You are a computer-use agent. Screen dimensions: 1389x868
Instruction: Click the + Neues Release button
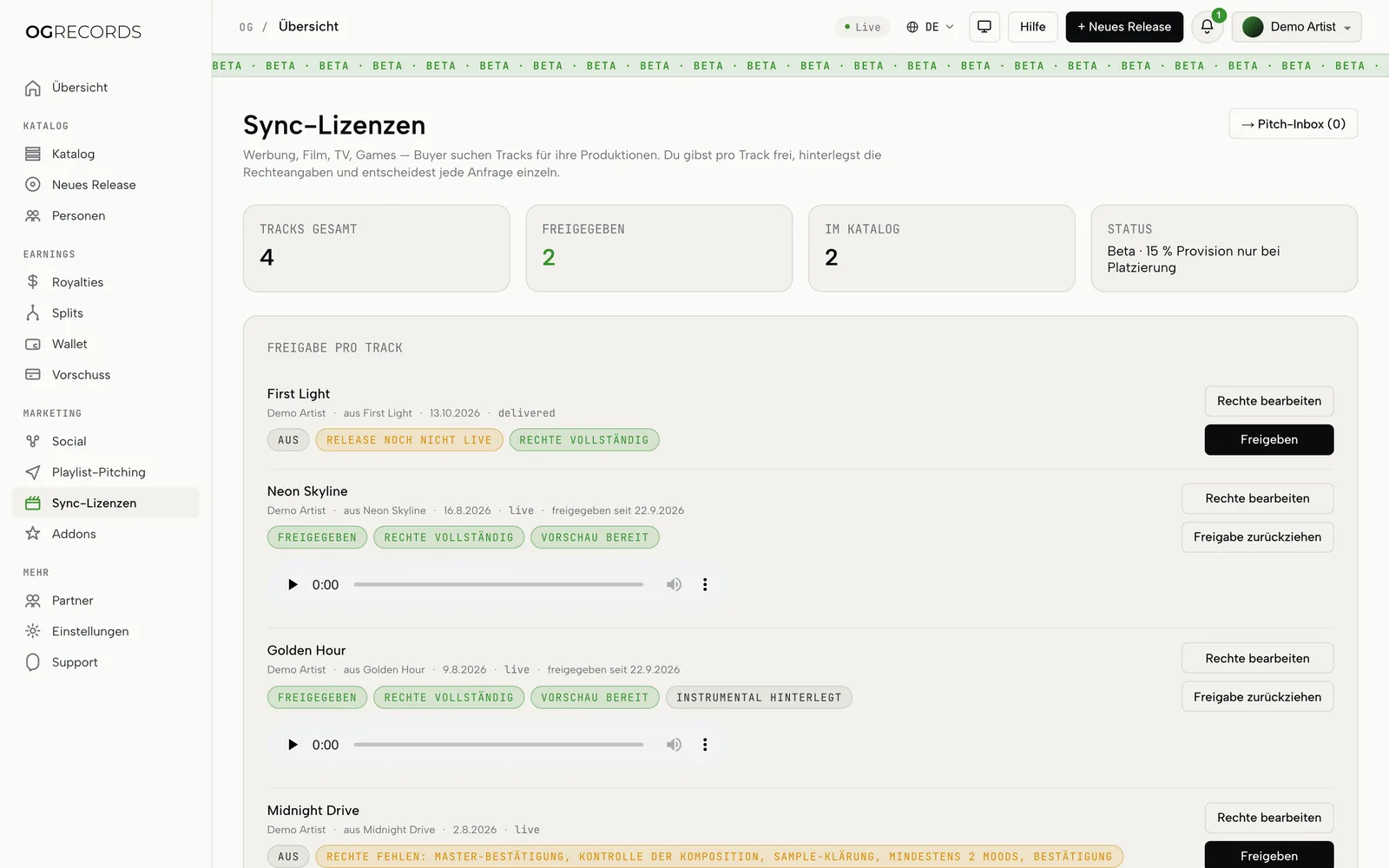[x=1124, y=27]
